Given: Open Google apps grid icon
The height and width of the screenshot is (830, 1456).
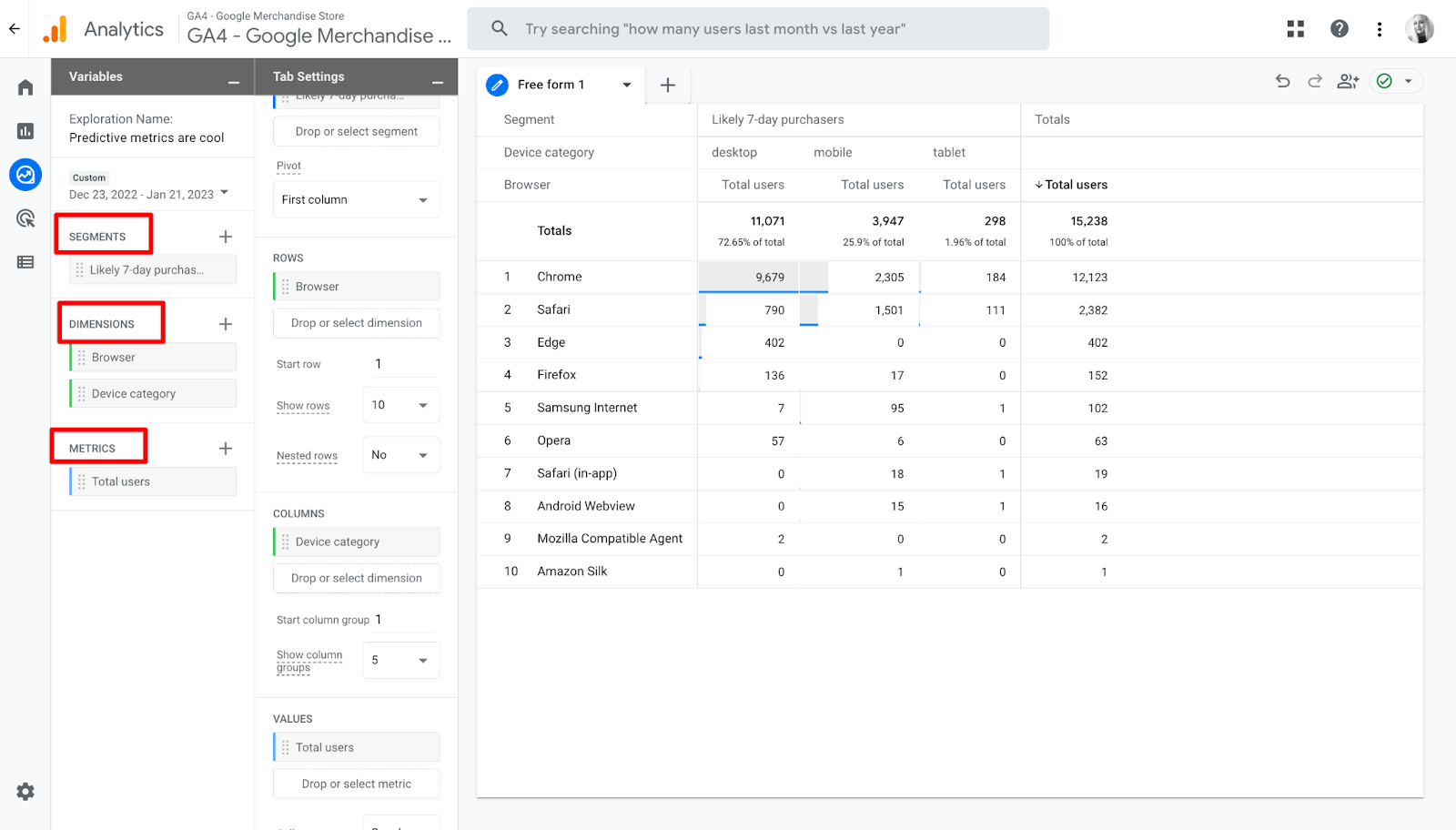Looking at the screenshot, I should [1296, 29].
